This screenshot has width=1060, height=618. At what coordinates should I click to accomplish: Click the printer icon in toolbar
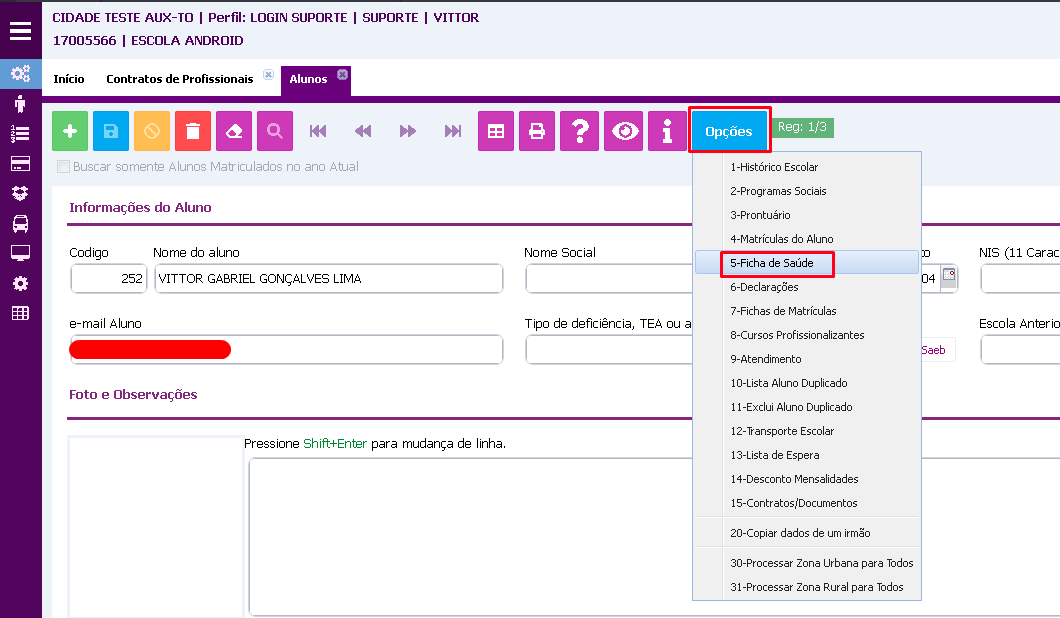click(537, 131)
